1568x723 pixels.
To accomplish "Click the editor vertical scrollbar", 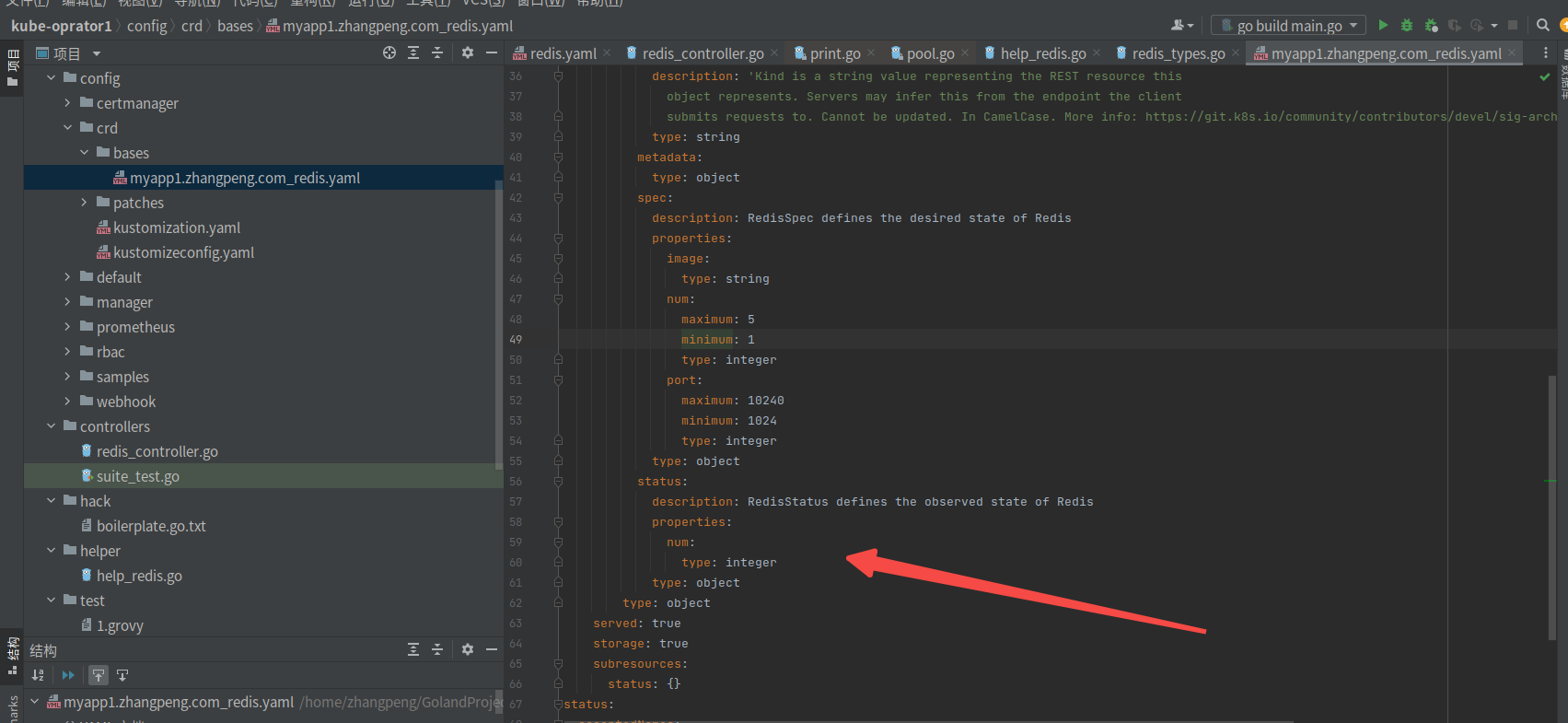I will (x=1552, y=507).
